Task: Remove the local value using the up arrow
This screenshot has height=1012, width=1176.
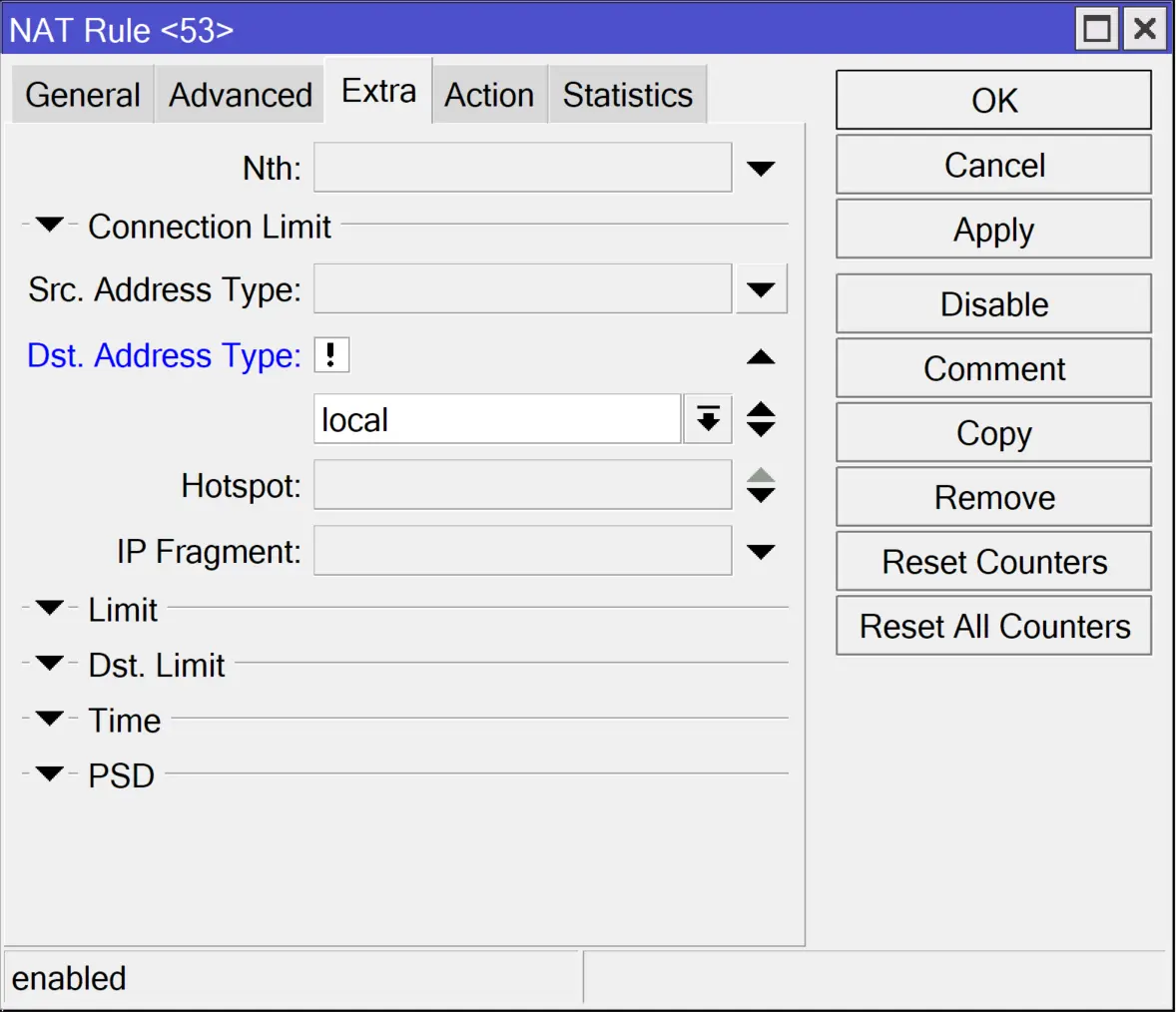Action: point(761,356)
